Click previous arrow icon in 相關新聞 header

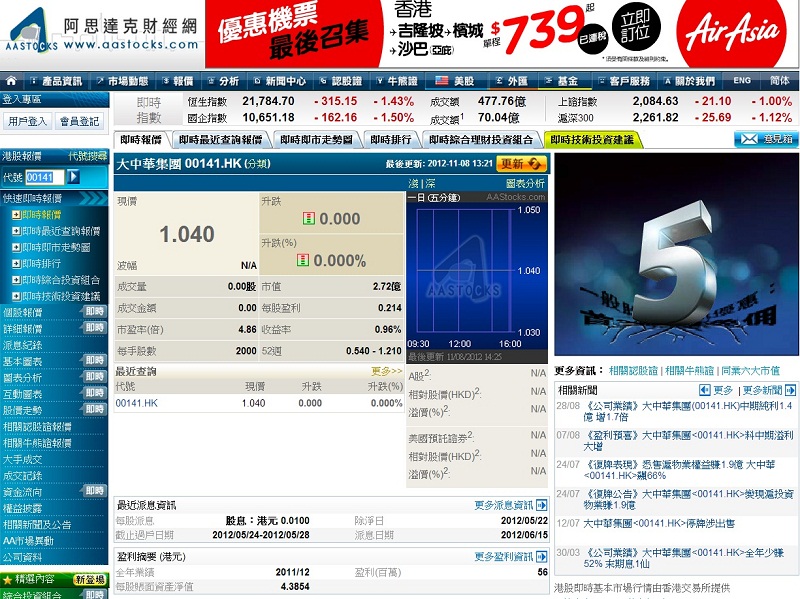point(705,390)
